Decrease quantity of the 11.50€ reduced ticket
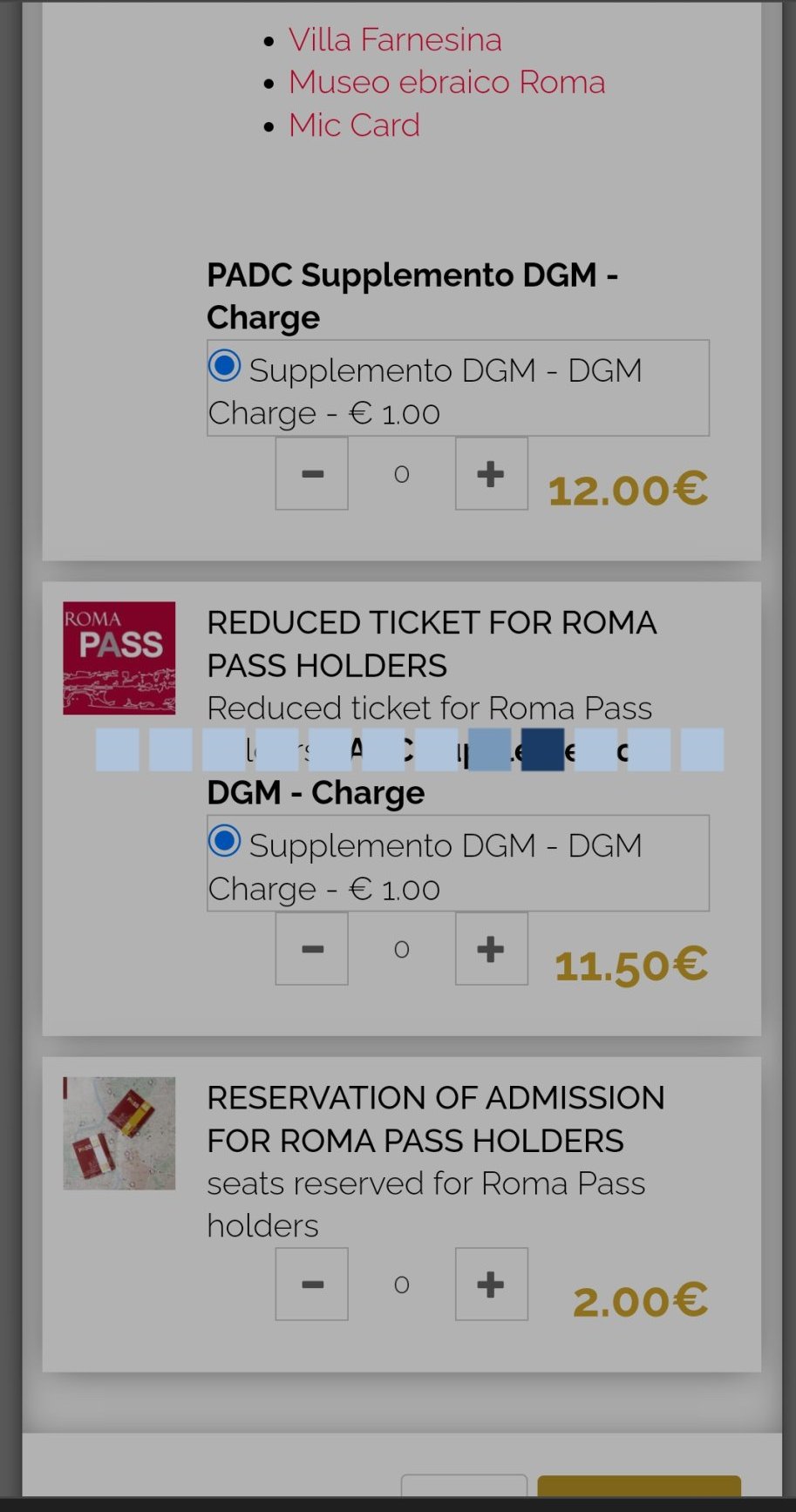Screen dimensions: 796x1512 tap(312, 949)
